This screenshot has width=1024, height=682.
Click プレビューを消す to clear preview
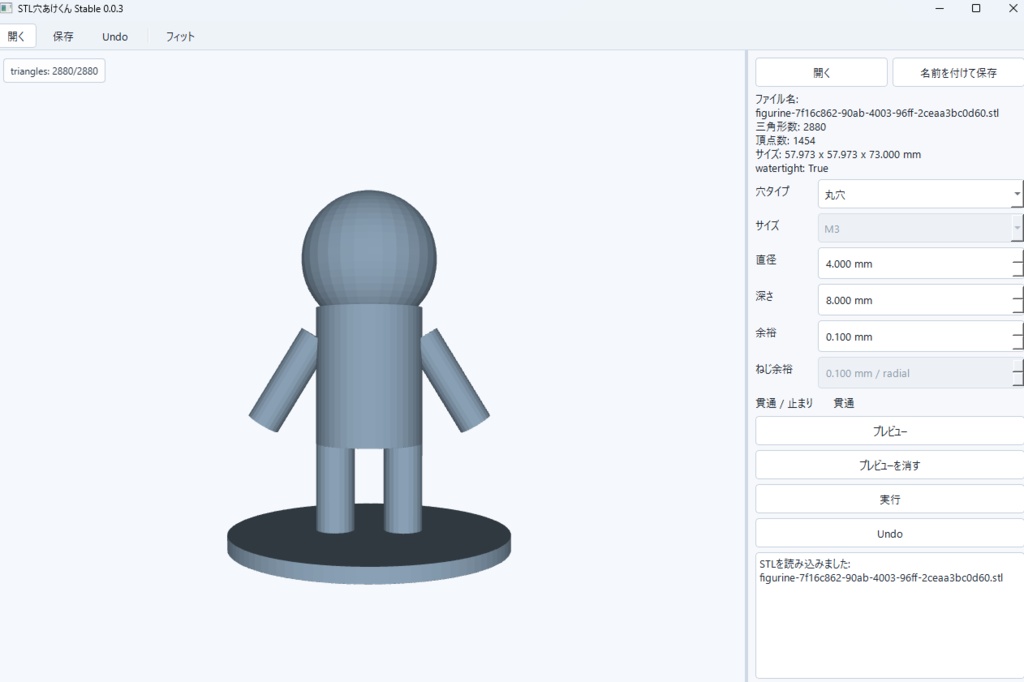pyautogui.click(x=889, y=465)
